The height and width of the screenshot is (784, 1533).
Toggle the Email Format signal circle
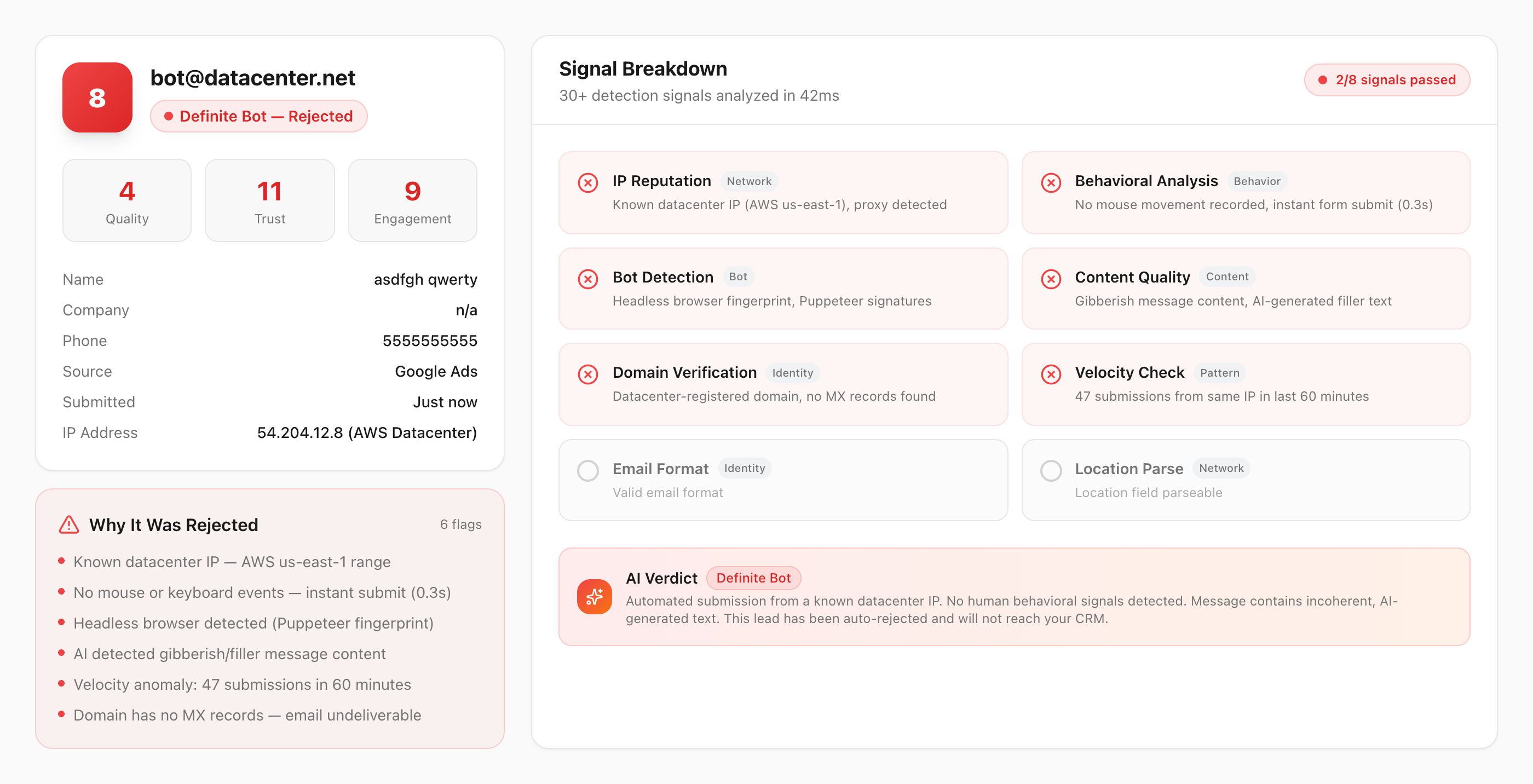(588, 470)
